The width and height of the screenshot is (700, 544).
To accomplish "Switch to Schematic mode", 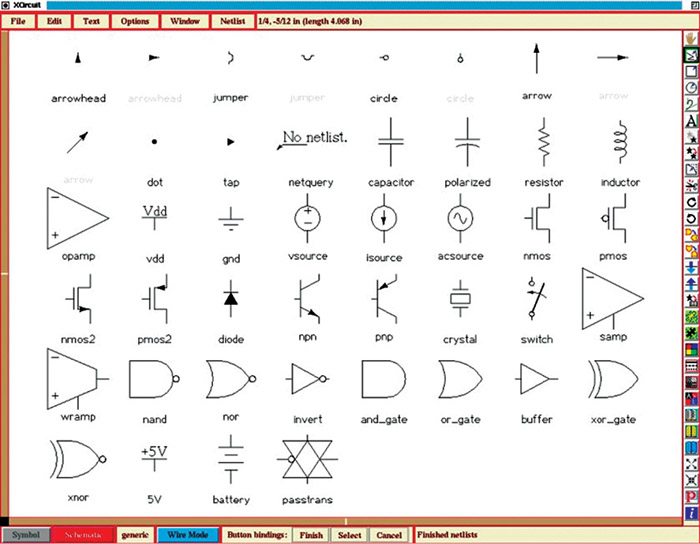I will (x=83, y=535).
